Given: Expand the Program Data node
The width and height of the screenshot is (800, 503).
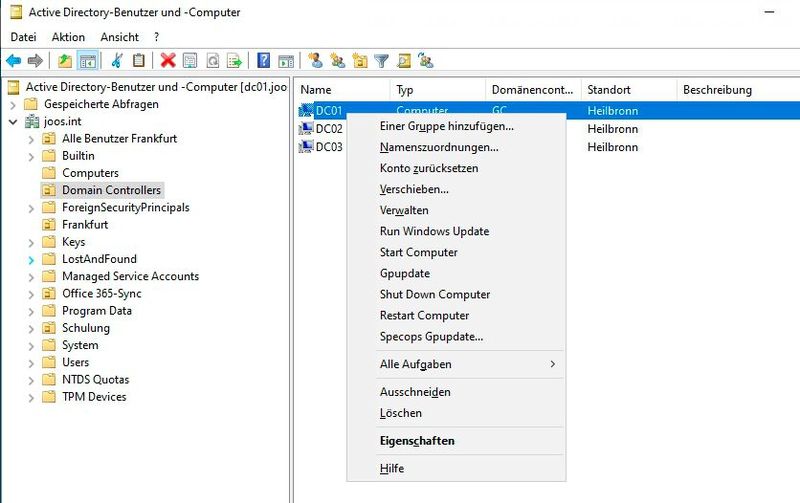Looking at the screenshot, I should [31, 312].
